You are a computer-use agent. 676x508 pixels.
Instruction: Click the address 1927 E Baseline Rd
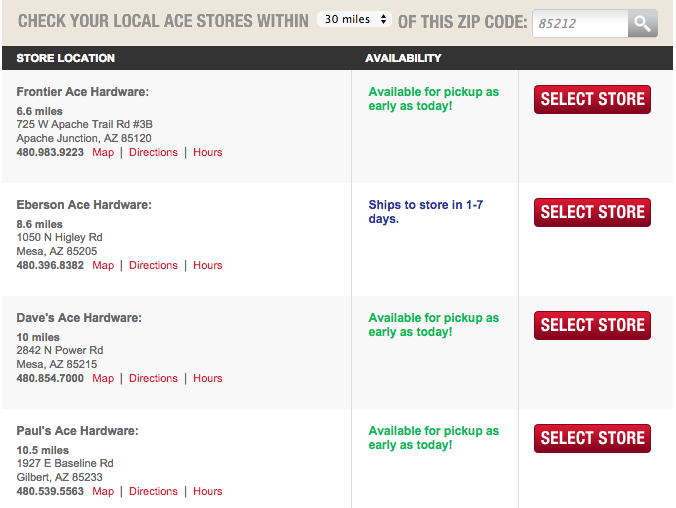tap(65, 463)
